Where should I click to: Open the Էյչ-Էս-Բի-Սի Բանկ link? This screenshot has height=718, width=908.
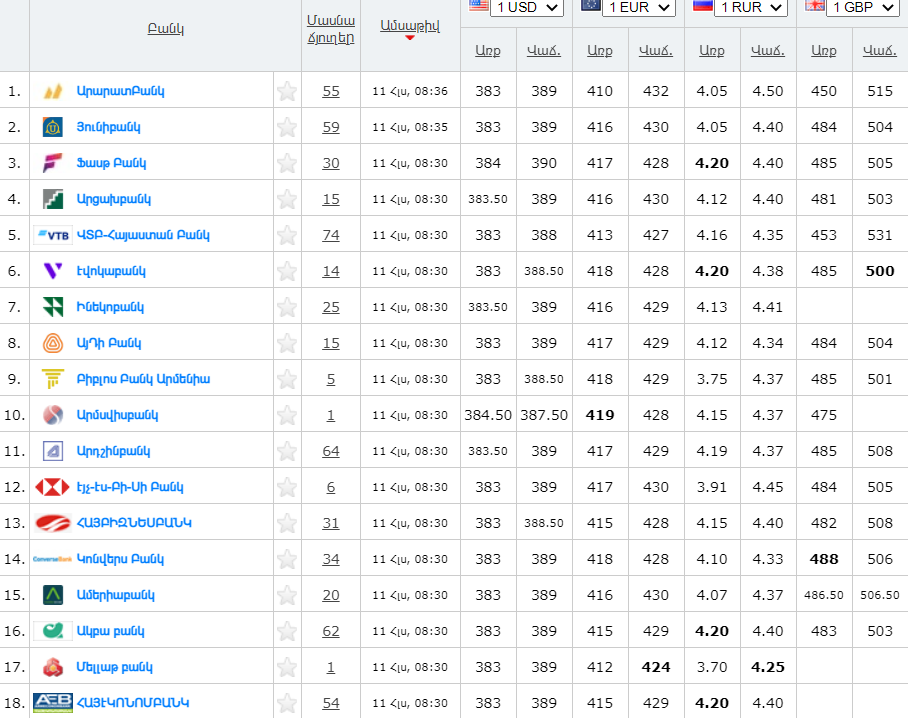coord(130,487)
